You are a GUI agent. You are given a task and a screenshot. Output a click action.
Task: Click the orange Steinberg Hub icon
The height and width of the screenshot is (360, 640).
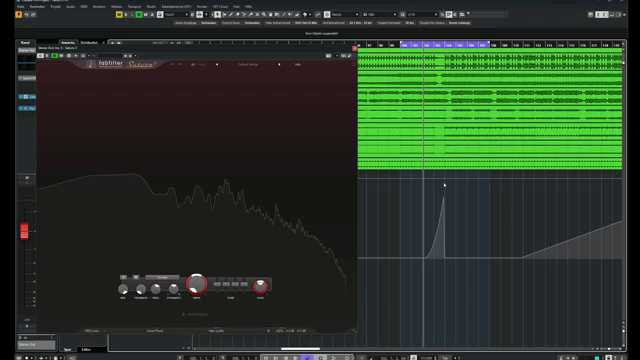18,15
